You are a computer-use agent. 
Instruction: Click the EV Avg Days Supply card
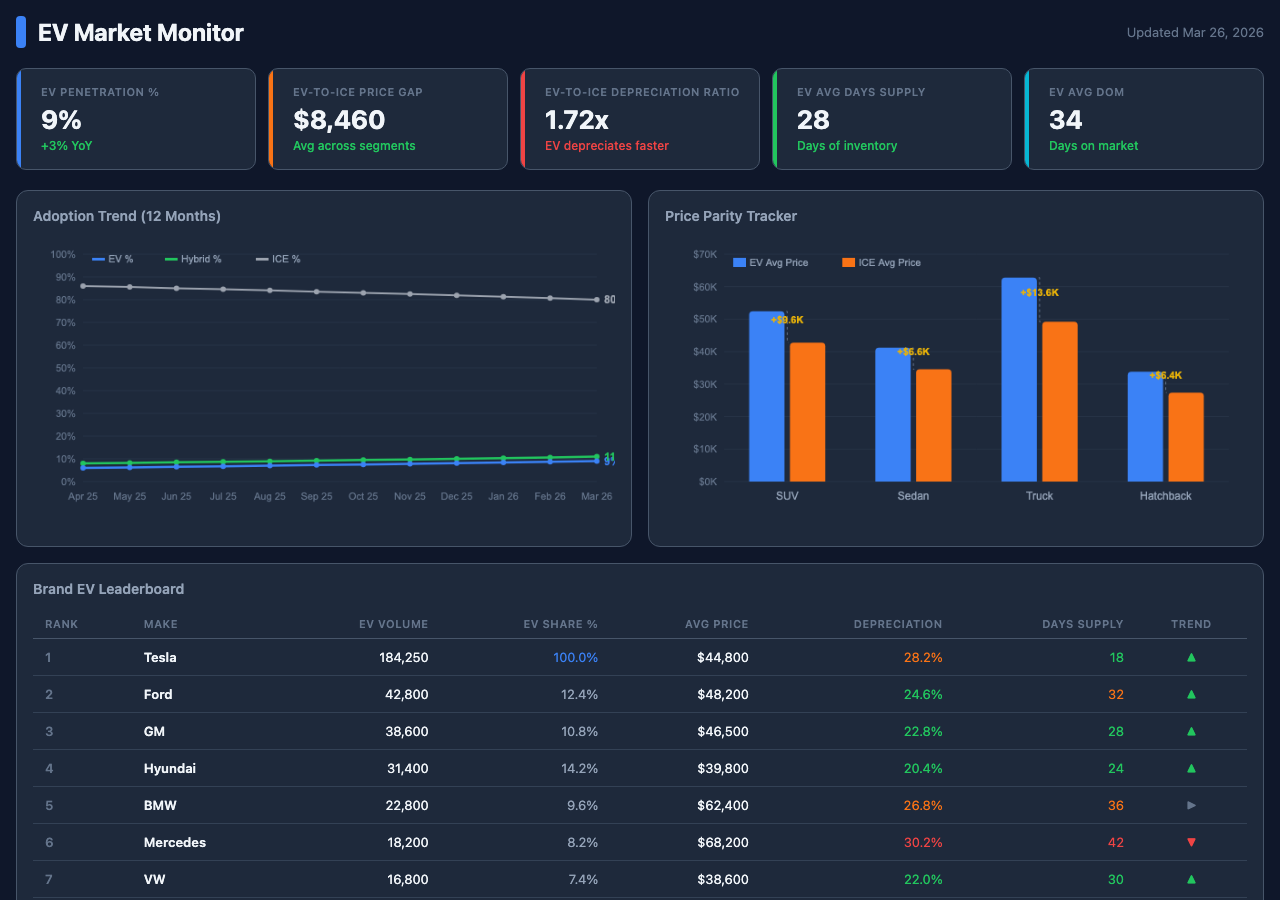click(x=892, y=119)
